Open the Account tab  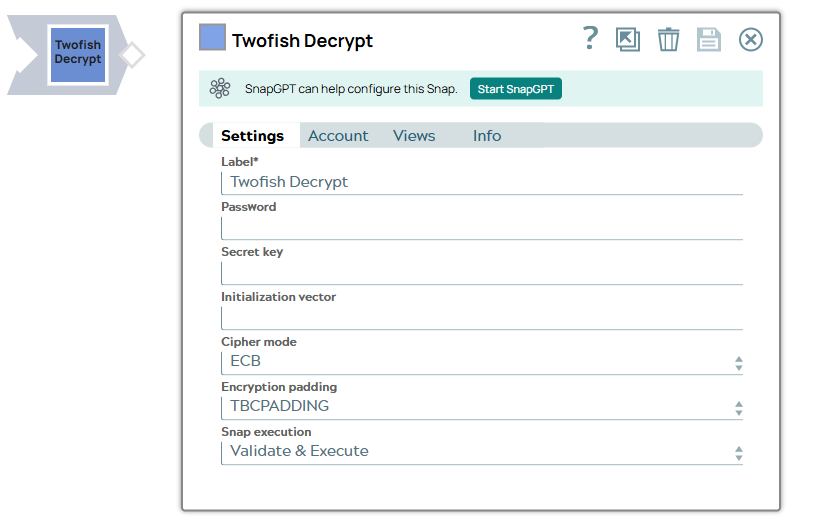point(338,136)
